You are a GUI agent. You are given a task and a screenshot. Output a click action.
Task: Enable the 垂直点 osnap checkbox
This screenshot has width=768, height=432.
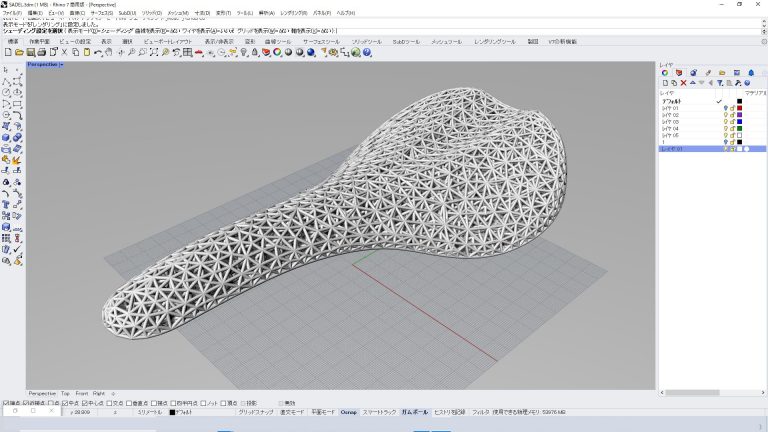coord(129,403)
